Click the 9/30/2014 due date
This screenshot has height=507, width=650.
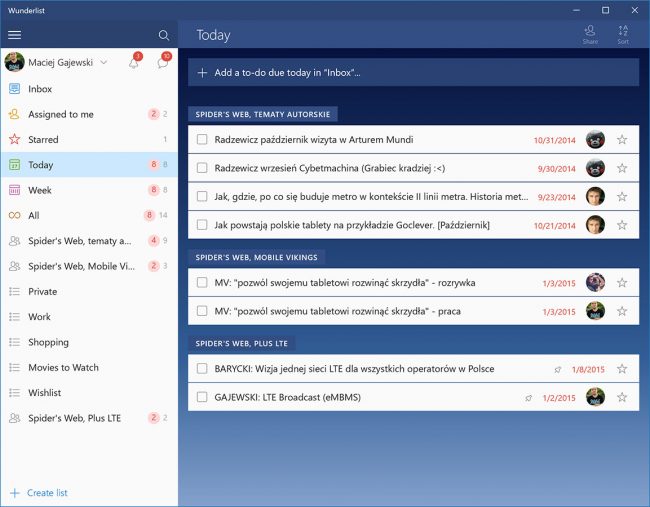pos(557,169)
